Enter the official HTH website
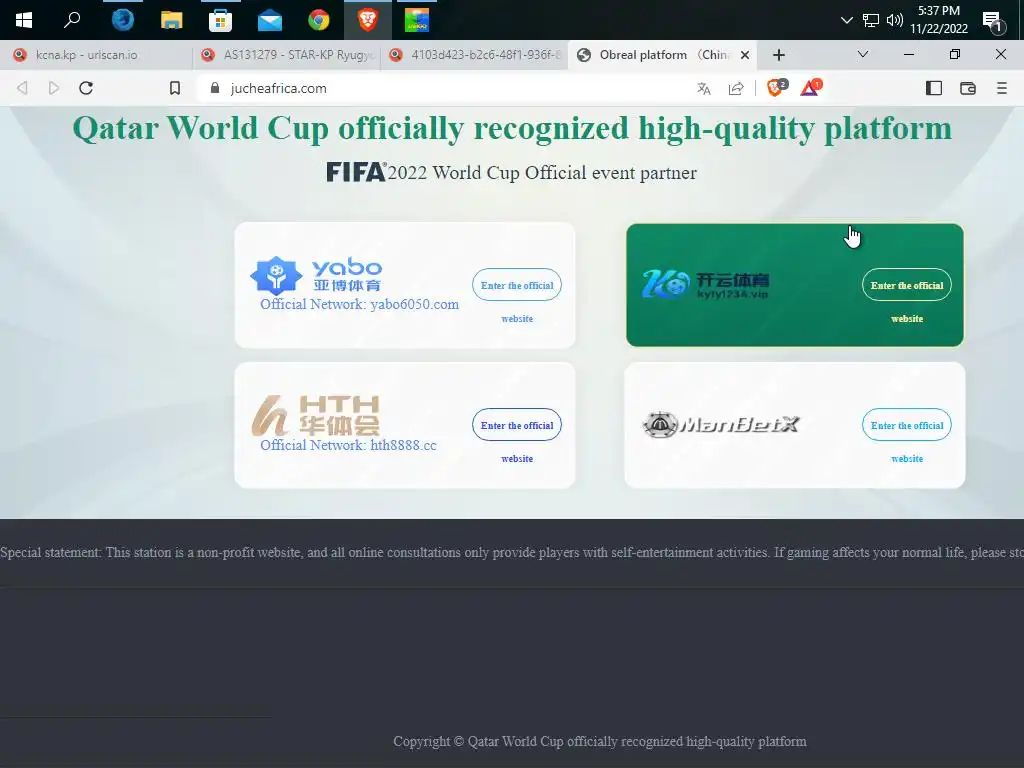 pos(517,425)
